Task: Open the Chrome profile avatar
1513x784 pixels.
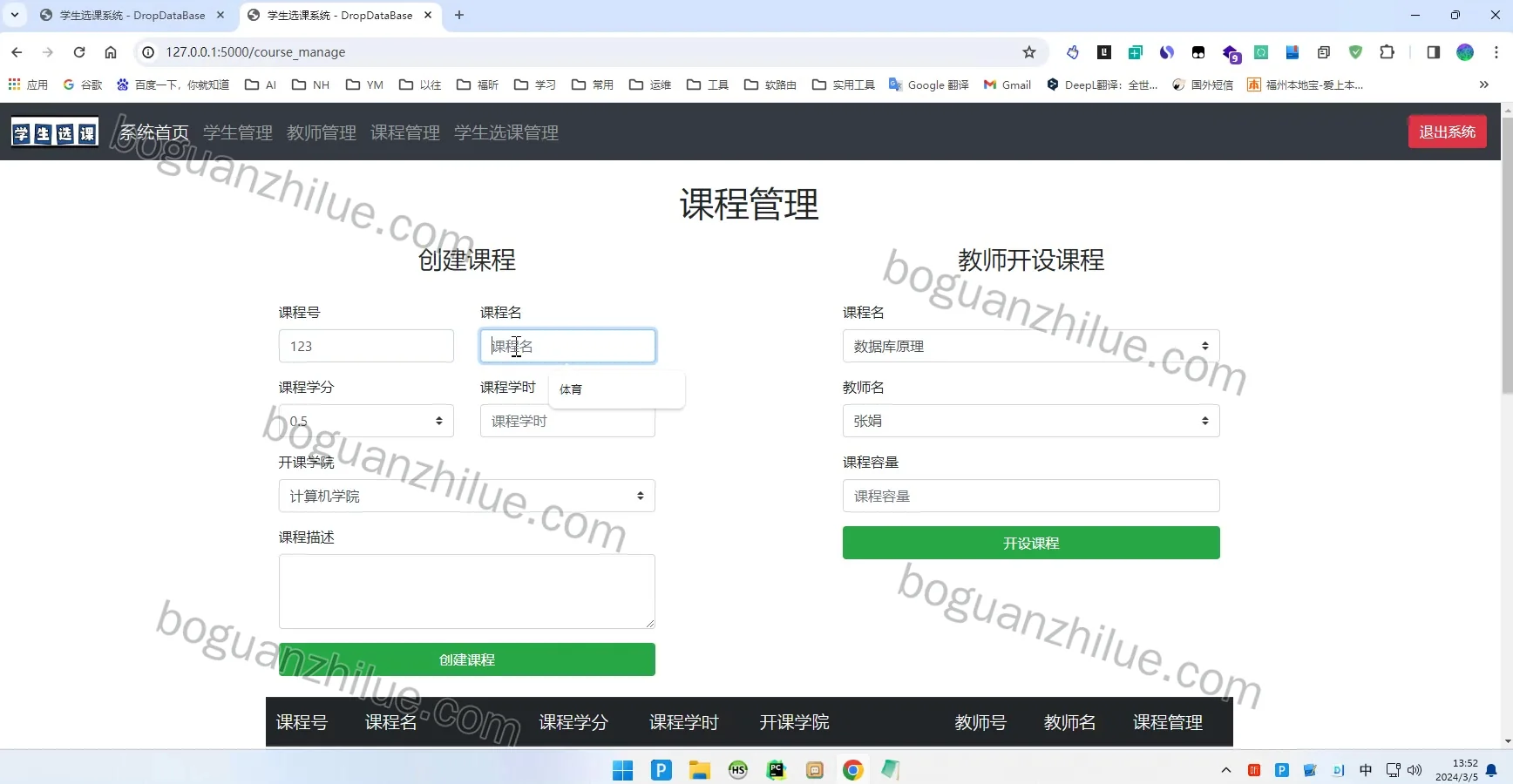Action: click(x=1465, y=52)
